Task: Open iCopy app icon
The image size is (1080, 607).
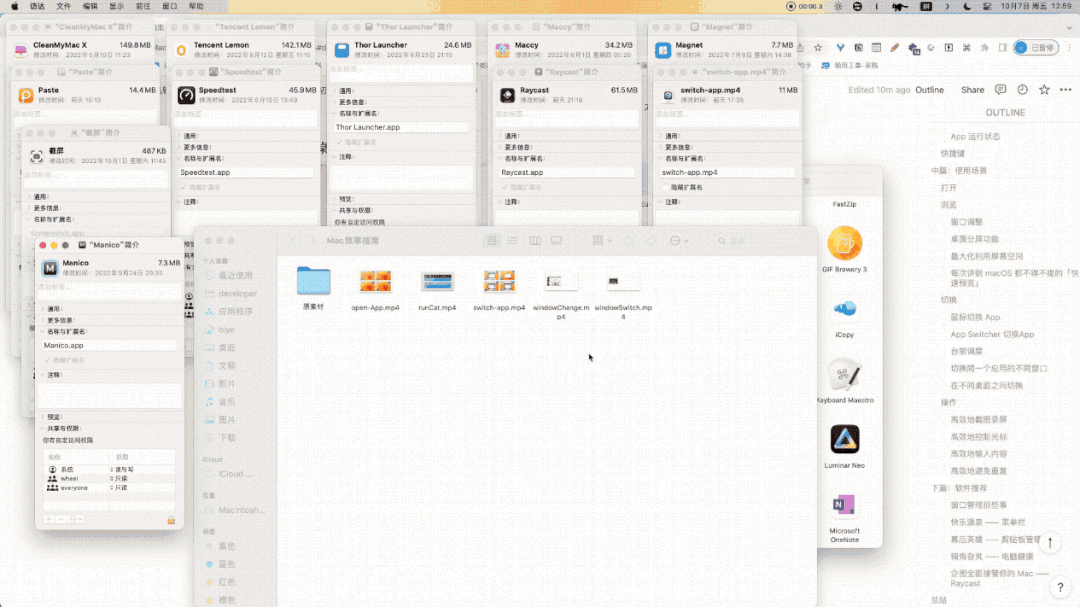Action: (844, 309)
